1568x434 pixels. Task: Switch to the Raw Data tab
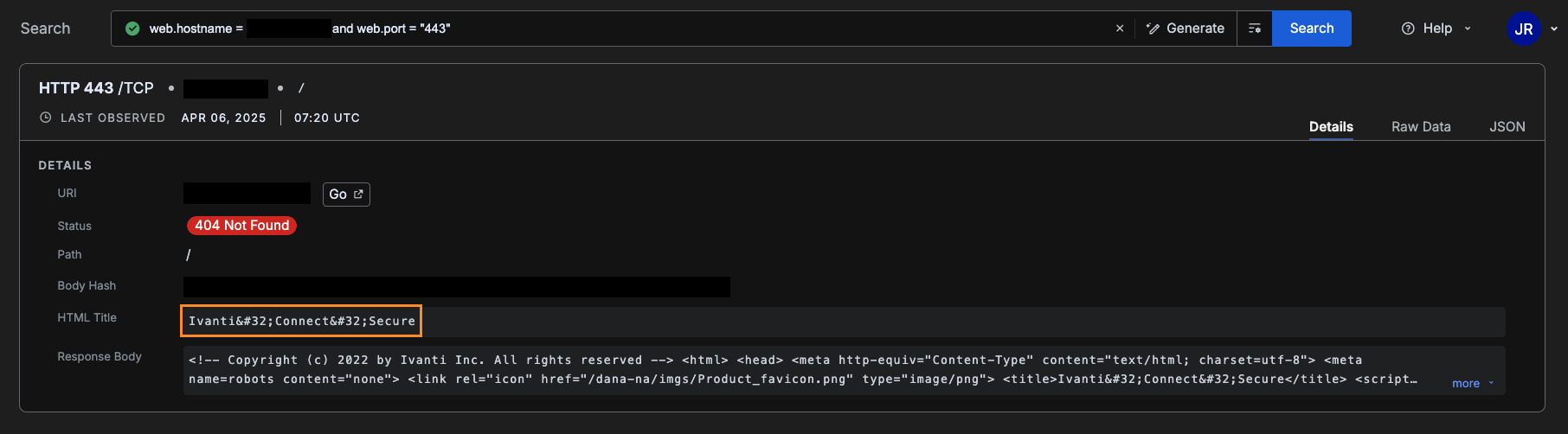1421,126
